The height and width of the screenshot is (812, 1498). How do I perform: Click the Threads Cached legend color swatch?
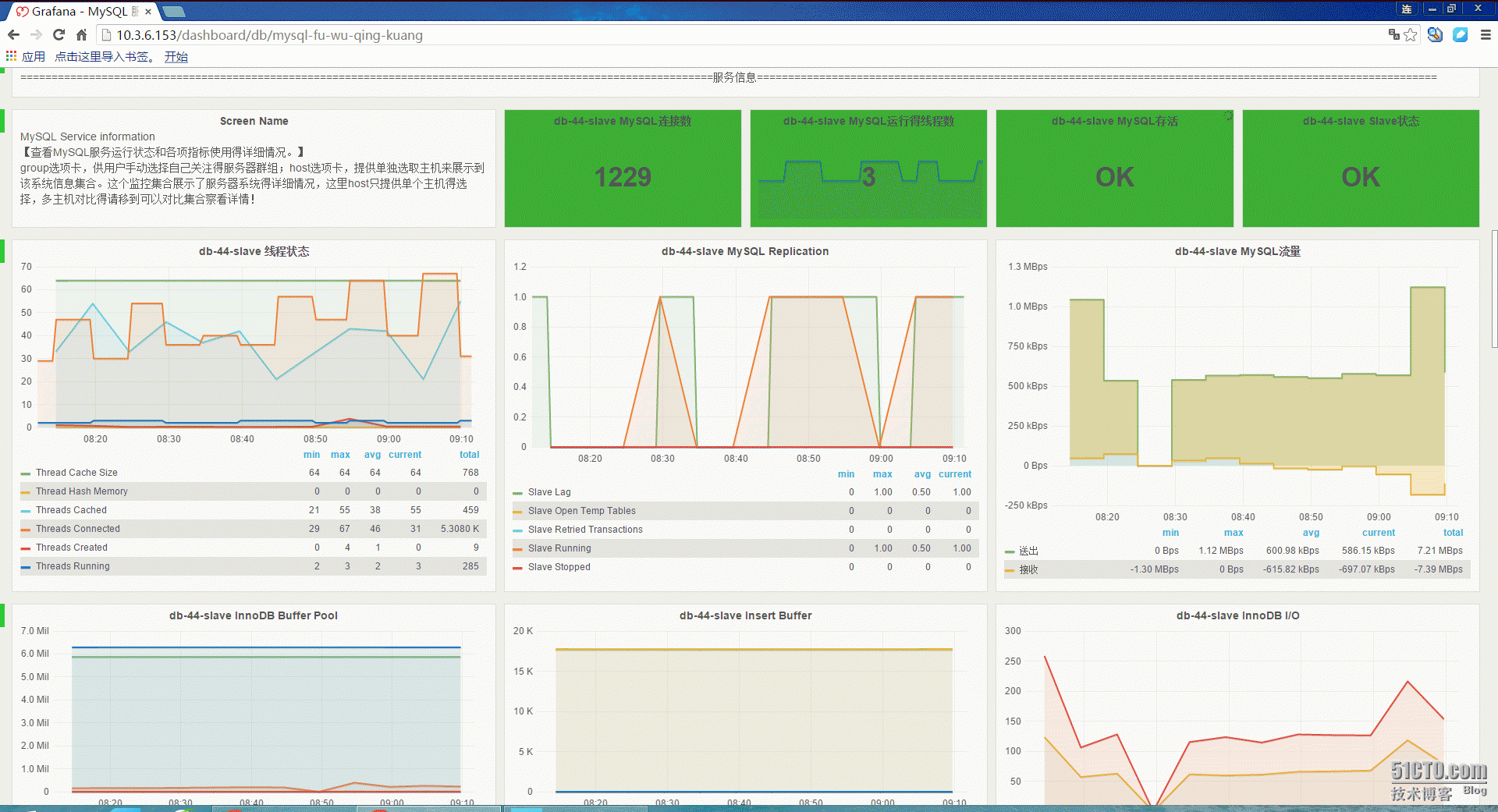coord(26,511)
